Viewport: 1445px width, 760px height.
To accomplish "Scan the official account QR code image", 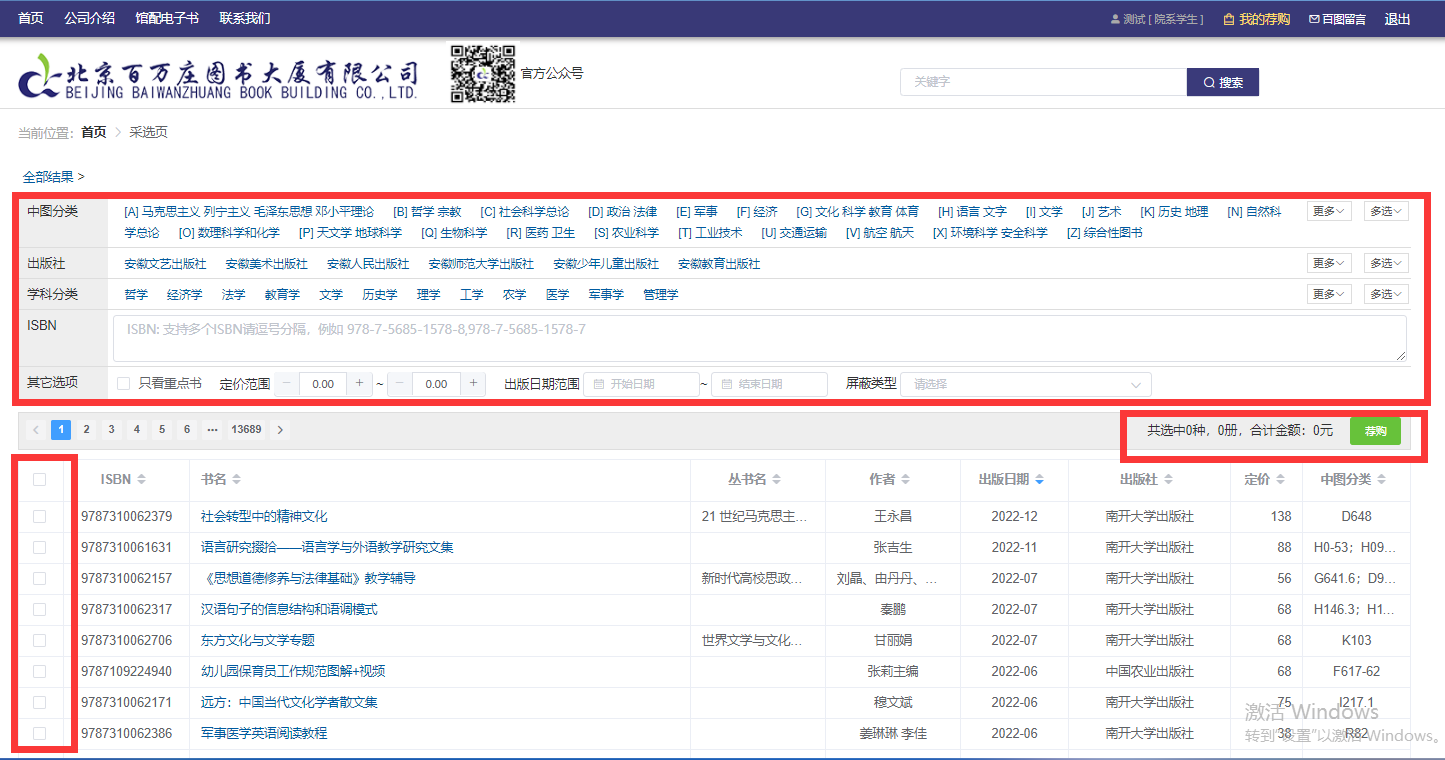I will (482, 74).
